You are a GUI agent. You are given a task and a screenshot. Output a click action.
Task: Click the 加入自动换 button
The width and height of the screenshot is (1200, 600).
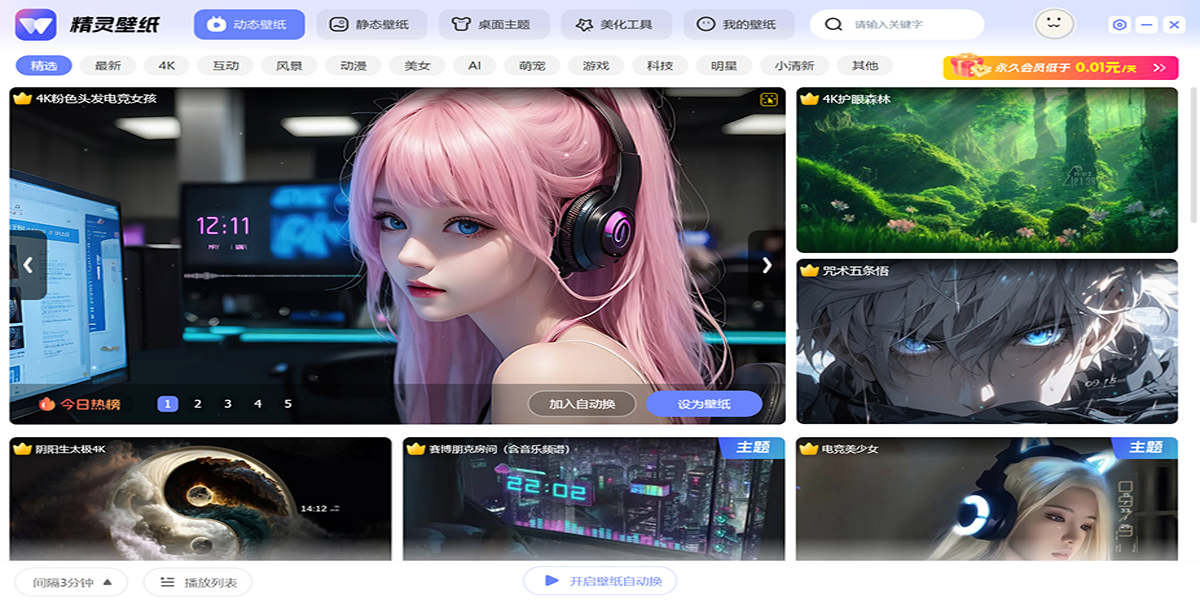coord(582,404)
